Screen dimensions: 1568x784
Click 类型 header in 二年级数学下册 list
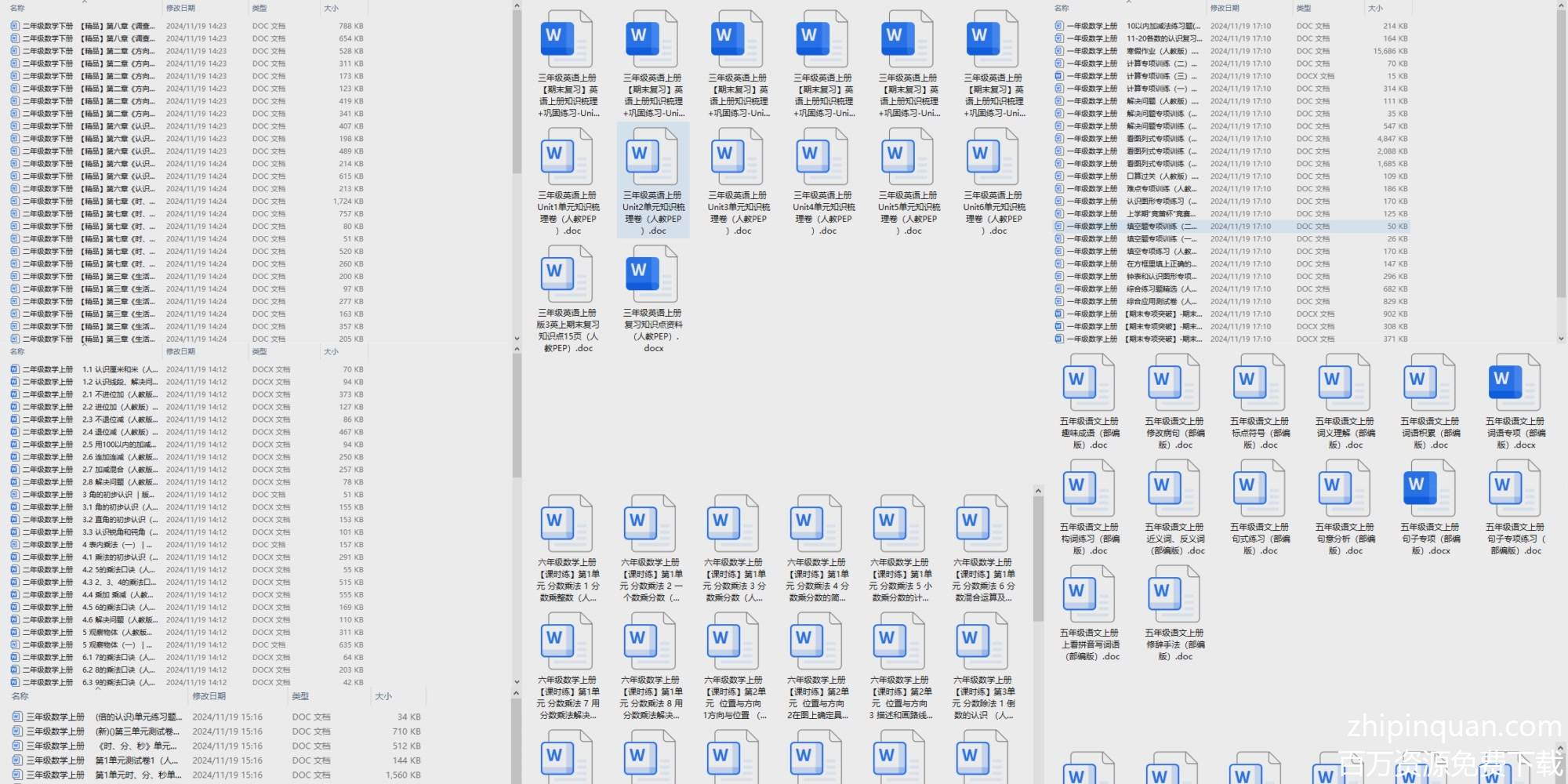(x=260, y=8)
